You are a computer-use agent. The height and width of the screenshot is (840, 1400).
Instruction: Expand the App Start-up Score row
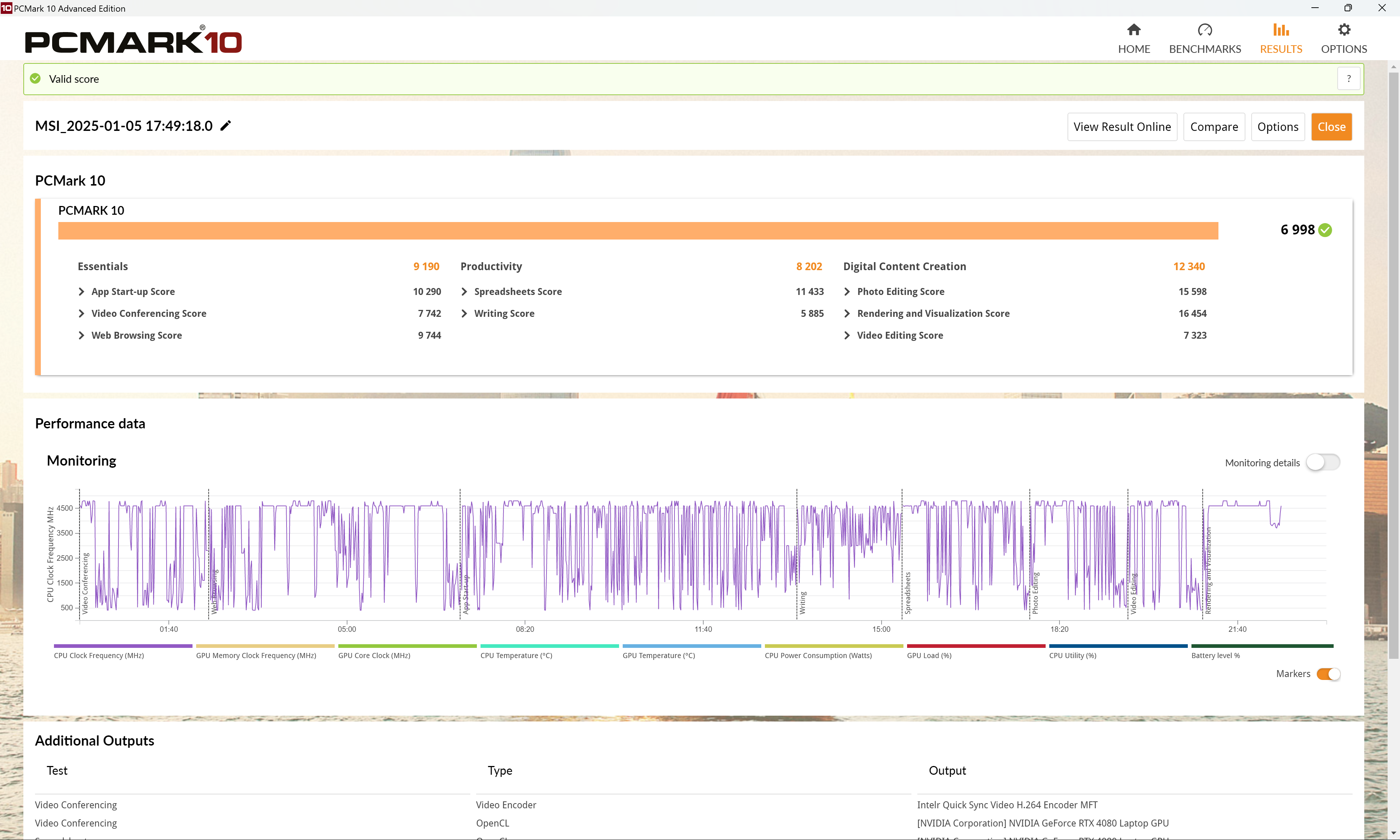(82, 292)
